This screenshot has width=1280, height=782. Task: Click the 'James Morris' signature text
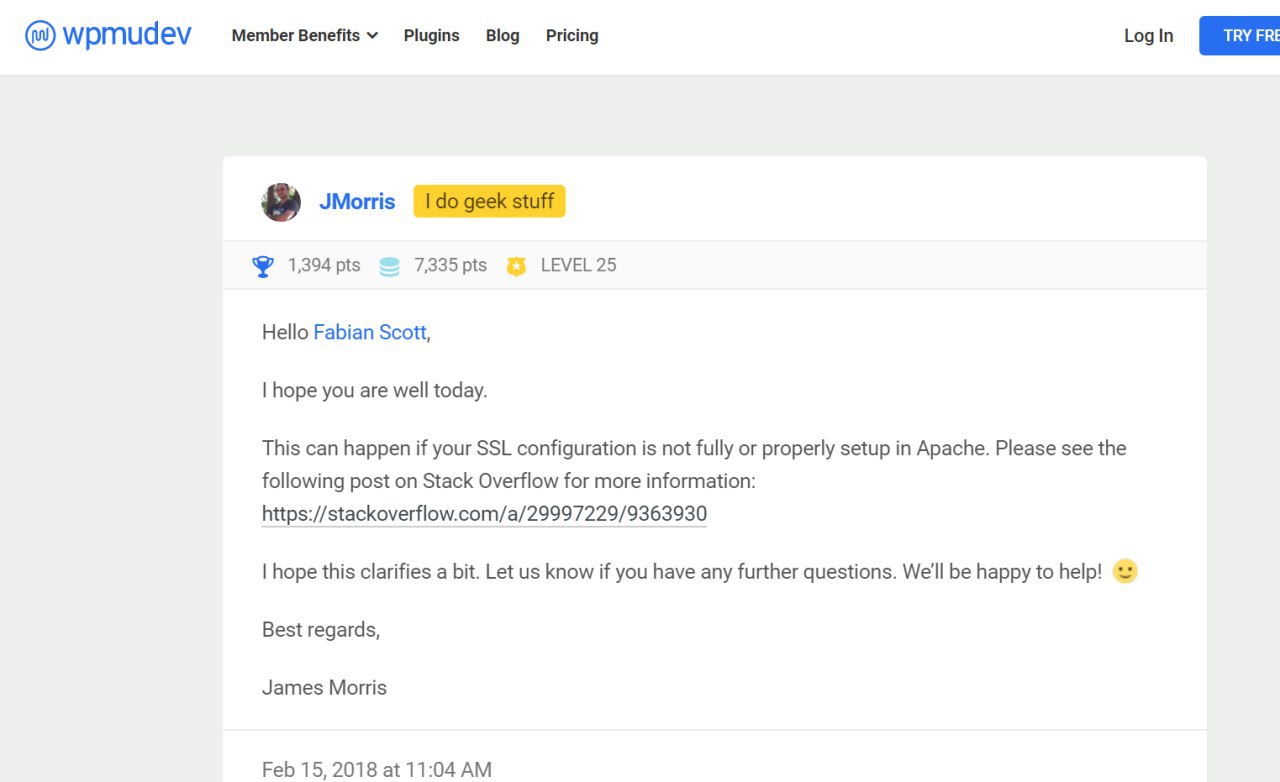click(324, 687)
